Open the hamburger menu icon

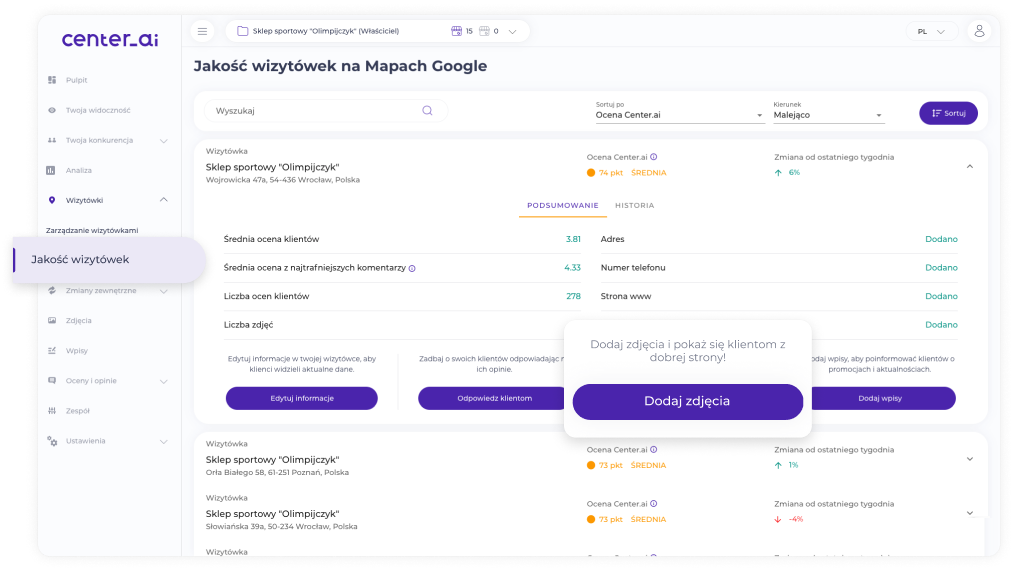202,31
